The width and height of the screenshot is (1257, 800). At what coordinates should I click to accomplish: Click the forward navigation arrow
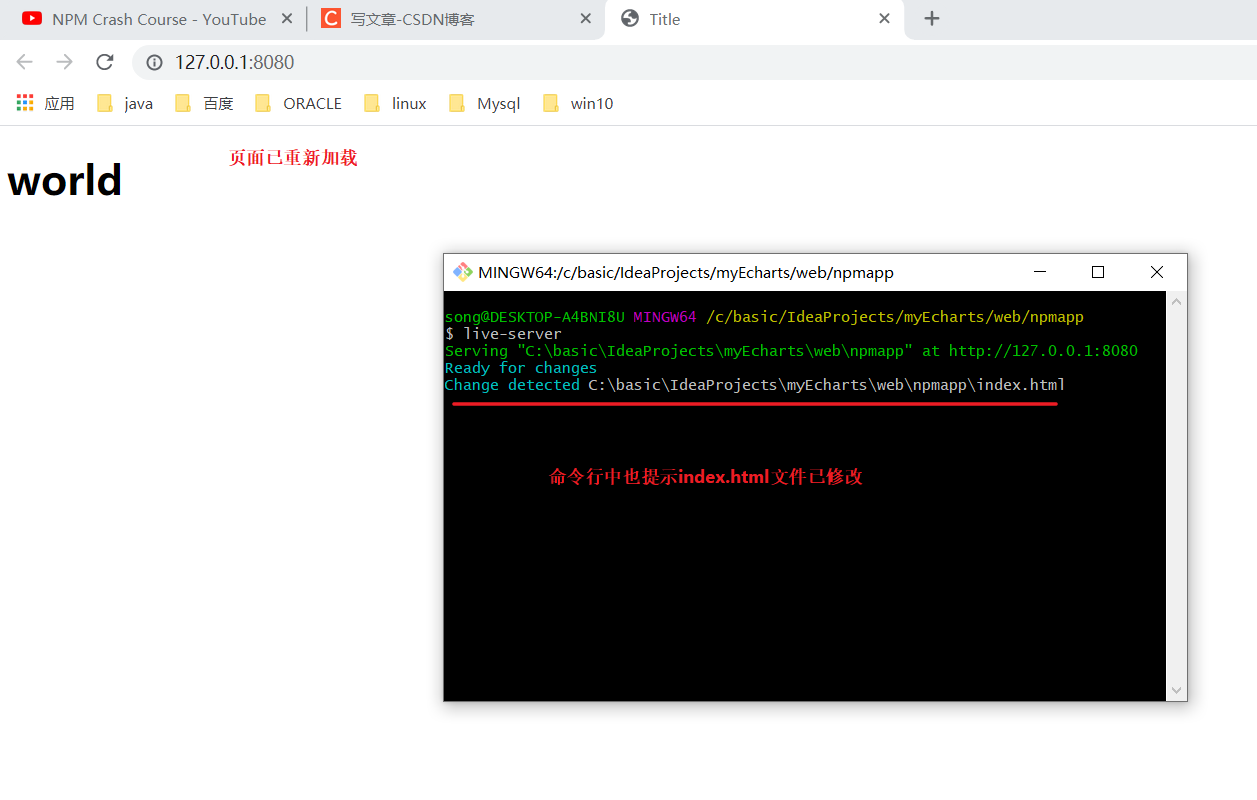(64, 61)
